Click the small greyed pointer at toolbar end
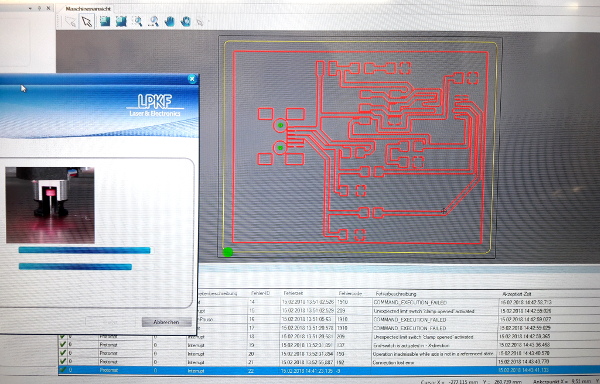 coord(200,23)
